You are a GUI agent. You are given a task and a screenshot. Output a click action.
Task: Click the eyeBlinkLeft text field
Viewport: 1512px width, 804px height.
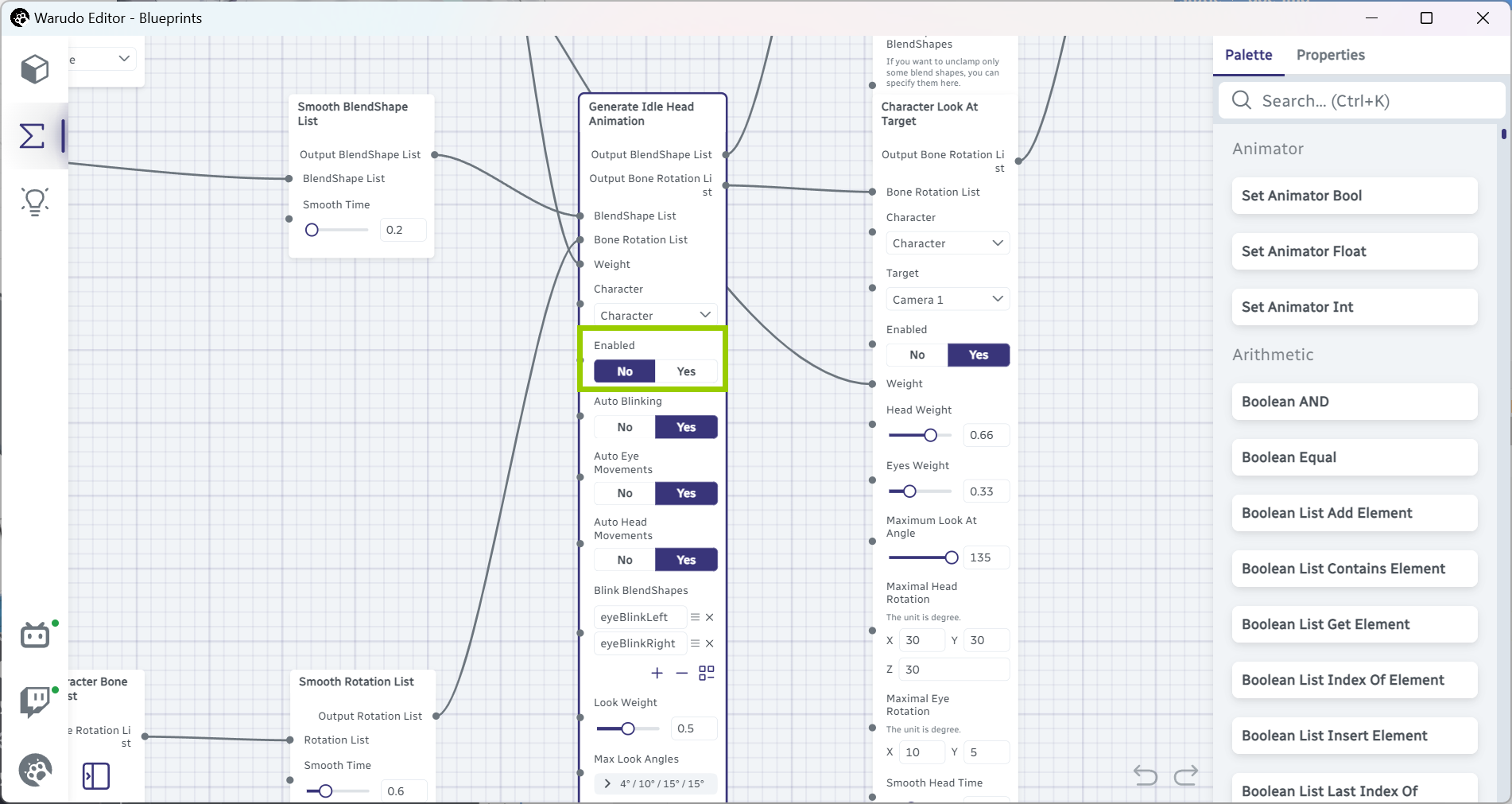coord(640,617)
